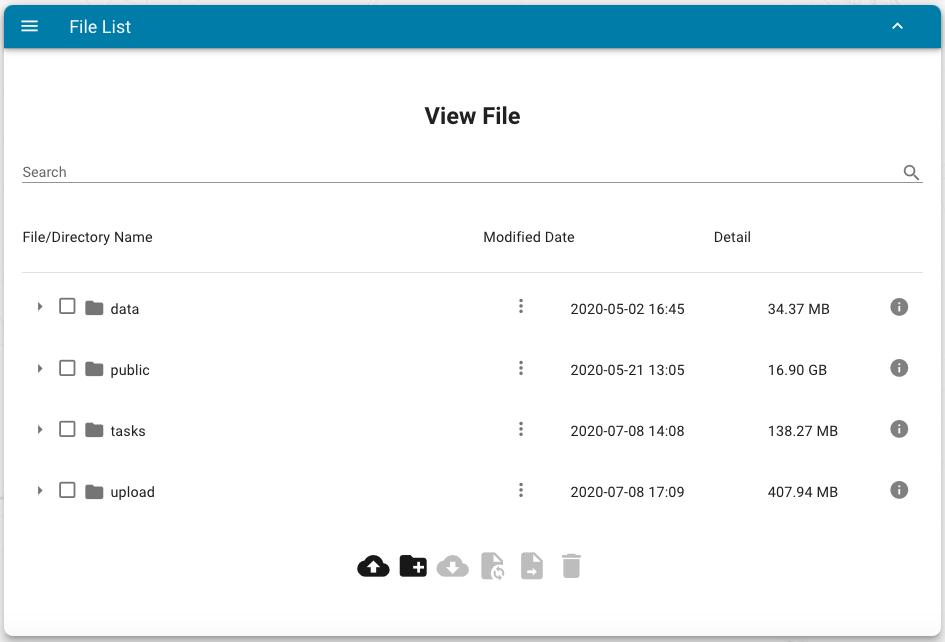Click the tasks folder icon
The height and width of the screenshot is (642, 945).
[94, 430]
